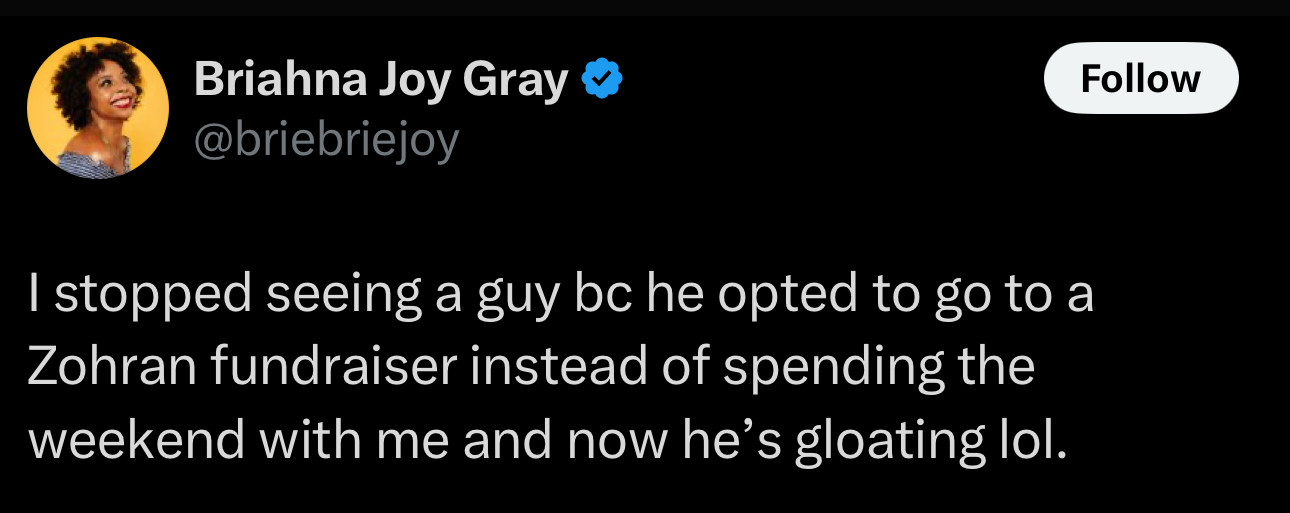Visit the author's profile via her name
This screenshot has height=513, width=1290.
click(381, 80)
